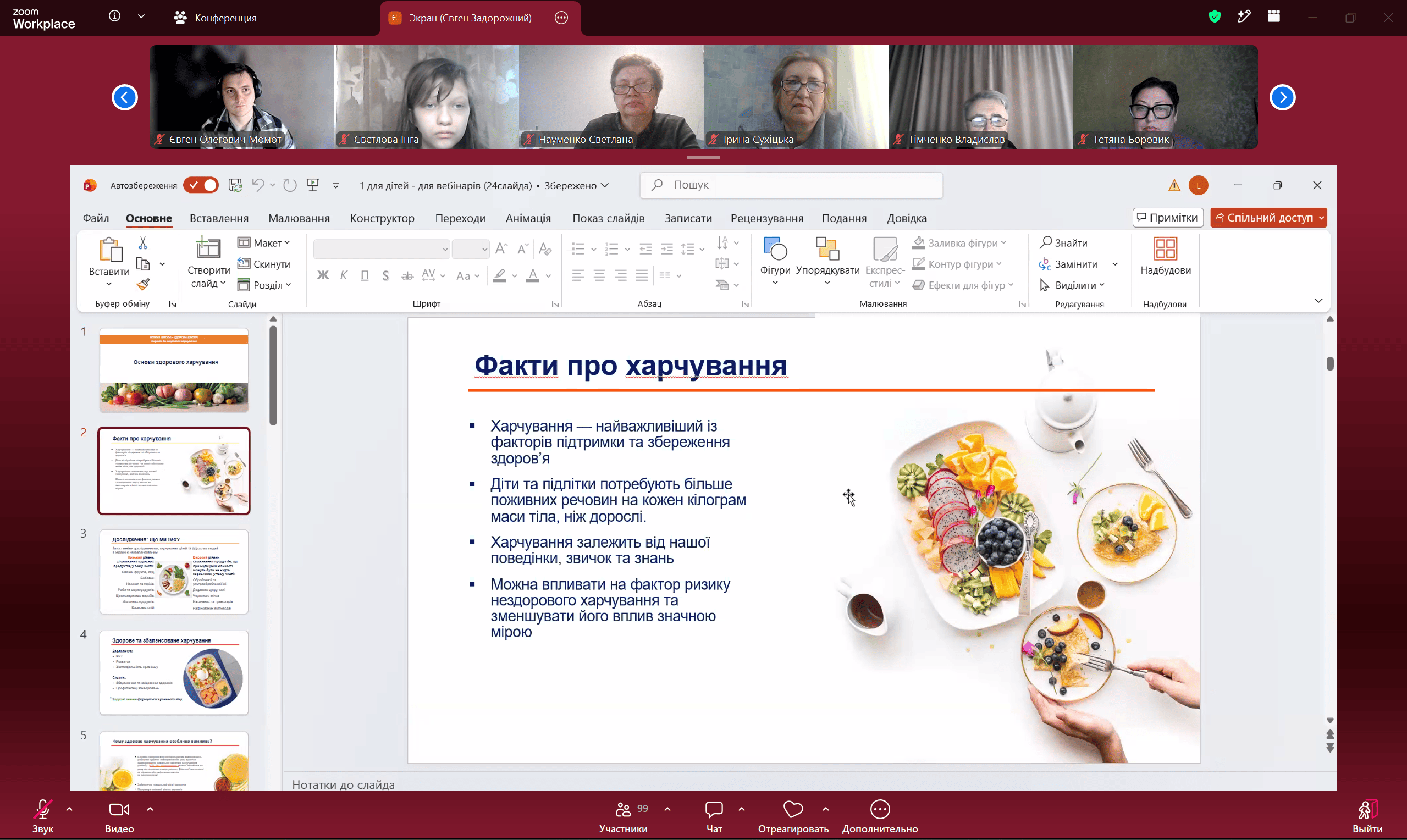1407x840 pixels.
Task: Click the Undo arrow in the PowerPoint title bar
Action: tap(258, 185)
